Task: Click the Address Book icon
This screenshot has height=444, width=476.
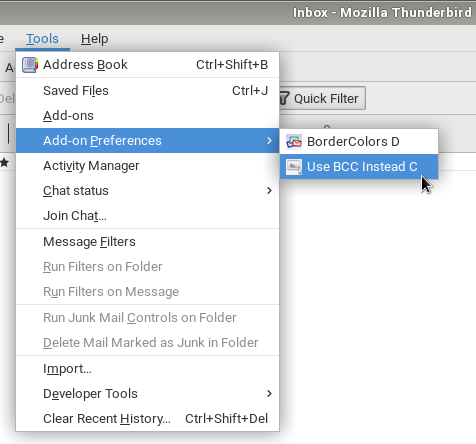Action: [x=29, y=65]
